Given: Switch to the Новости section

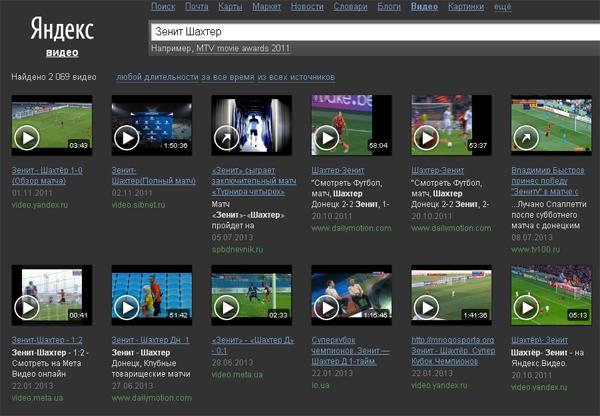Looking at the screenshot, I should coord(306,6).
